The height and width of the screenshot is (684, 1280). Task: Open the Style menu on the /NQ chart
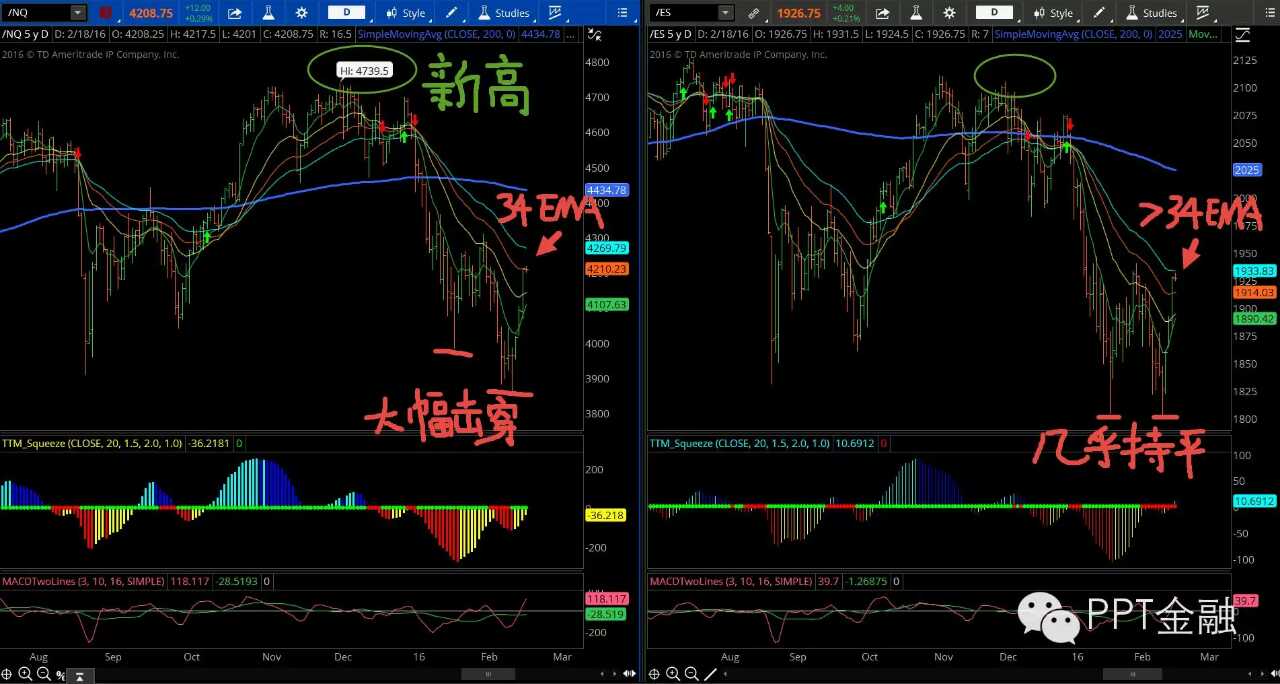tap(406, 13)
